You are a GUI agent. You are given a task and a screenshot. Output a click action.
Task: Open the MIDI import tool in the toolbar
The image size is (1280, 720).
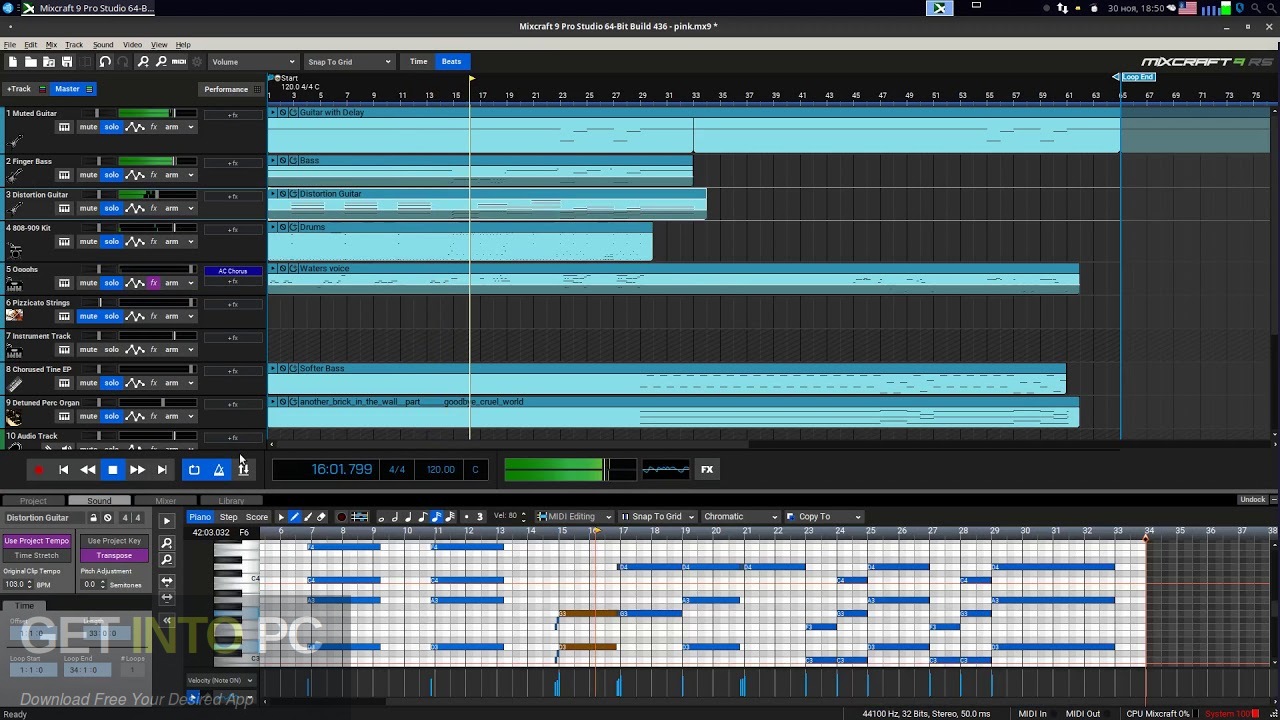pos(178,61)
